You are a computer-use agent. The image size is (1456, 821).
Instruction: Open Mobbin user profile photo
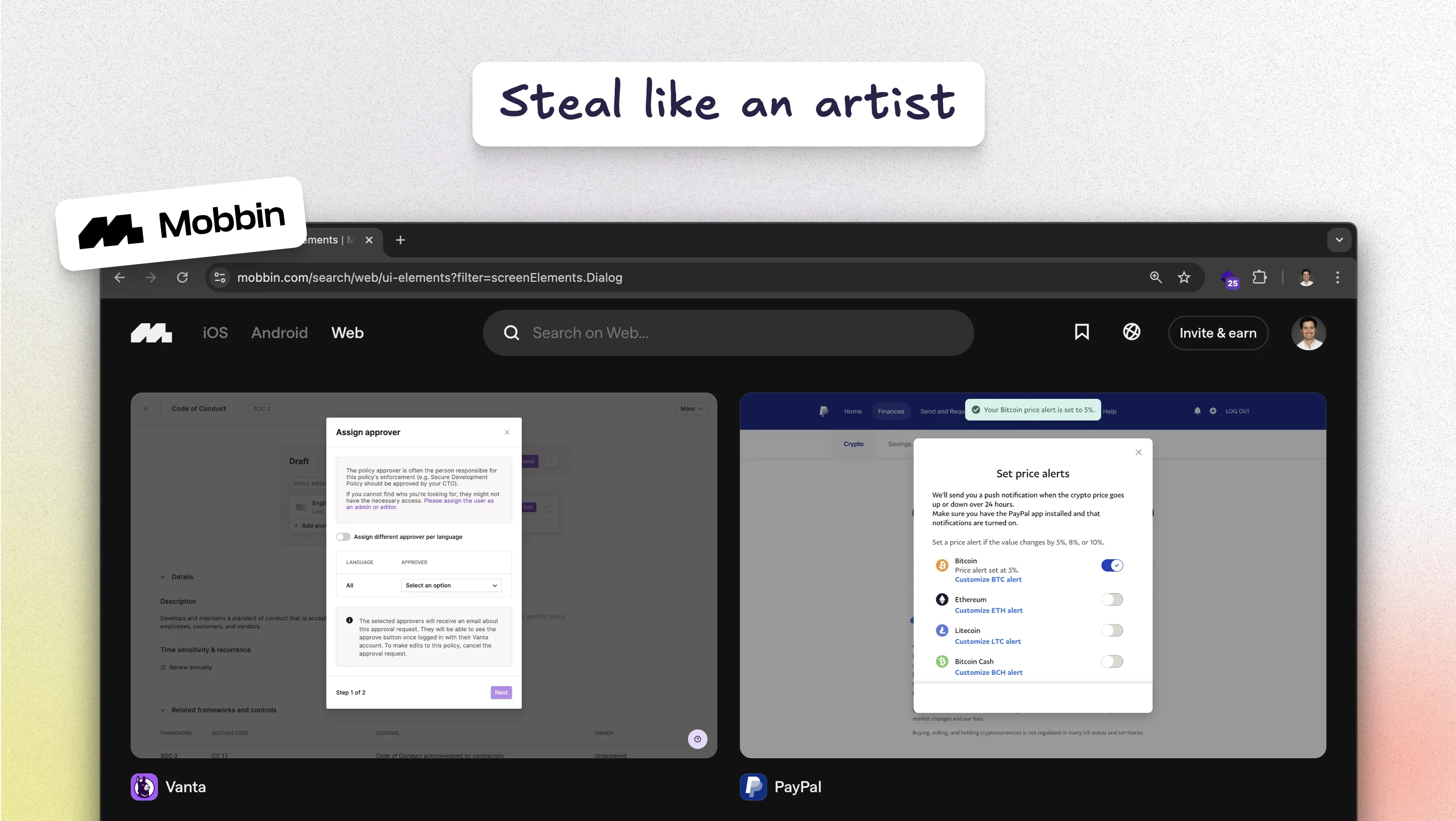coord(1309,333)
